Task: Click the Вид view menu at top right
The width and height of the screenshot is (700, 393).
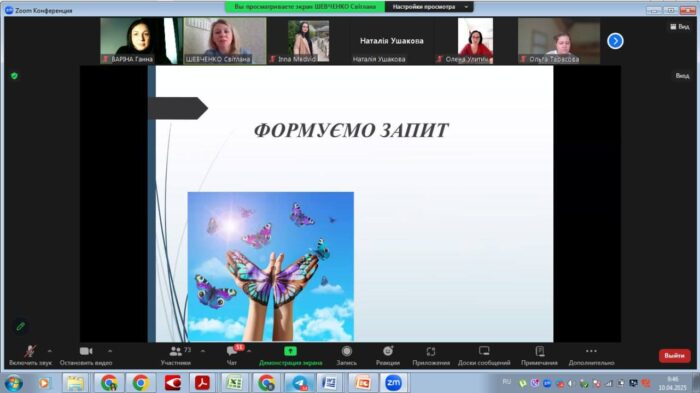Action: coord(679,27)
